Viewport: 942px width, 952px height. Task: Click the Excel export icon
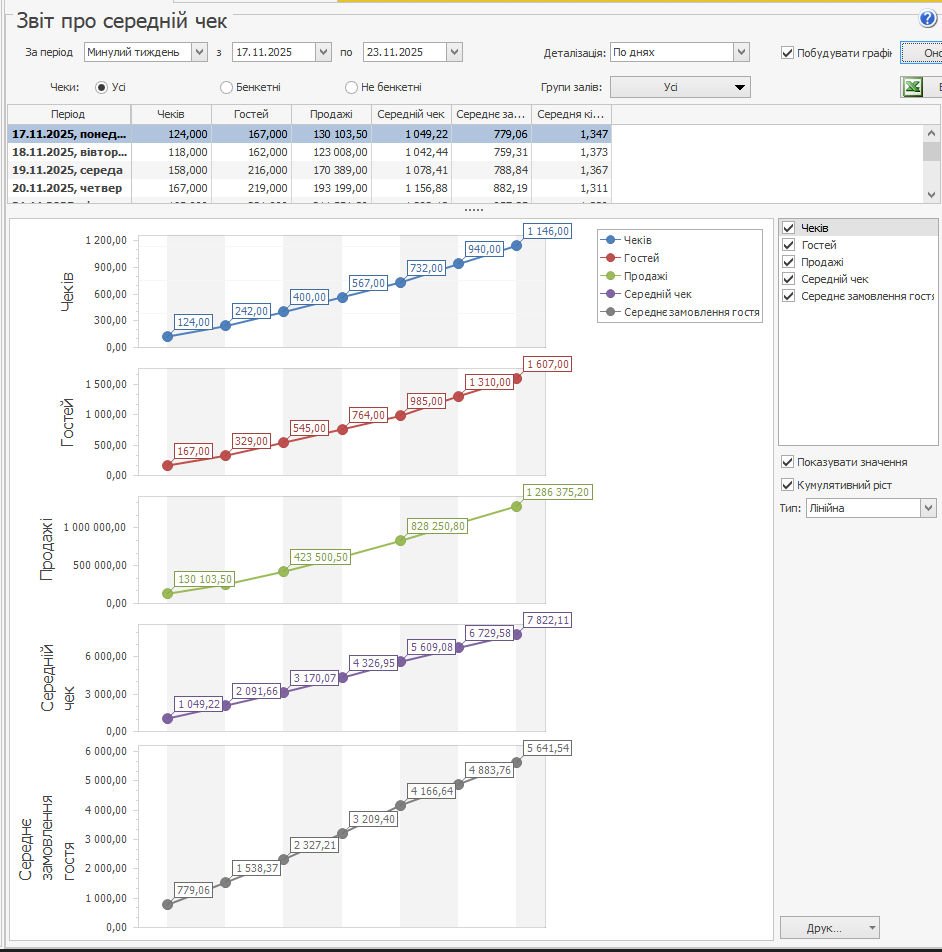point(912,87)
